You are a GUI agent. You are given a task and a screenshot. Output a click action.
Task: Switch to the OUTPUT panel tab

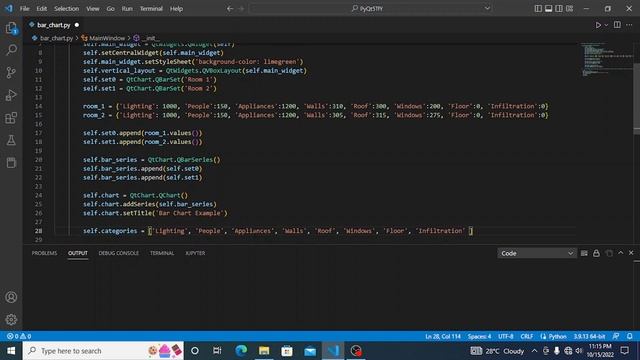tap(78, 253)
